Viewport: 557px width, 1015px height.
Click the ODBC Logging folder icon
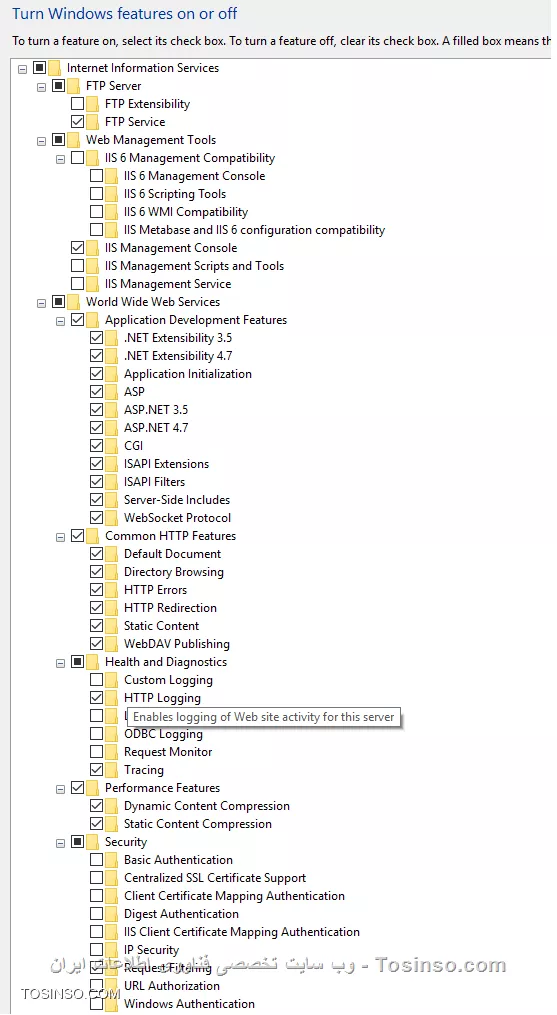[x=112, y=734]
